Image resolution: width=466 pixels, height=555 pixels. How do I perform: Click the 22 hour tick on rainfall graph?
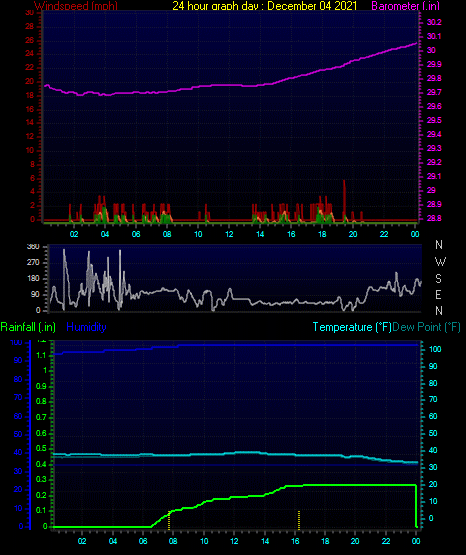point(386,541)
